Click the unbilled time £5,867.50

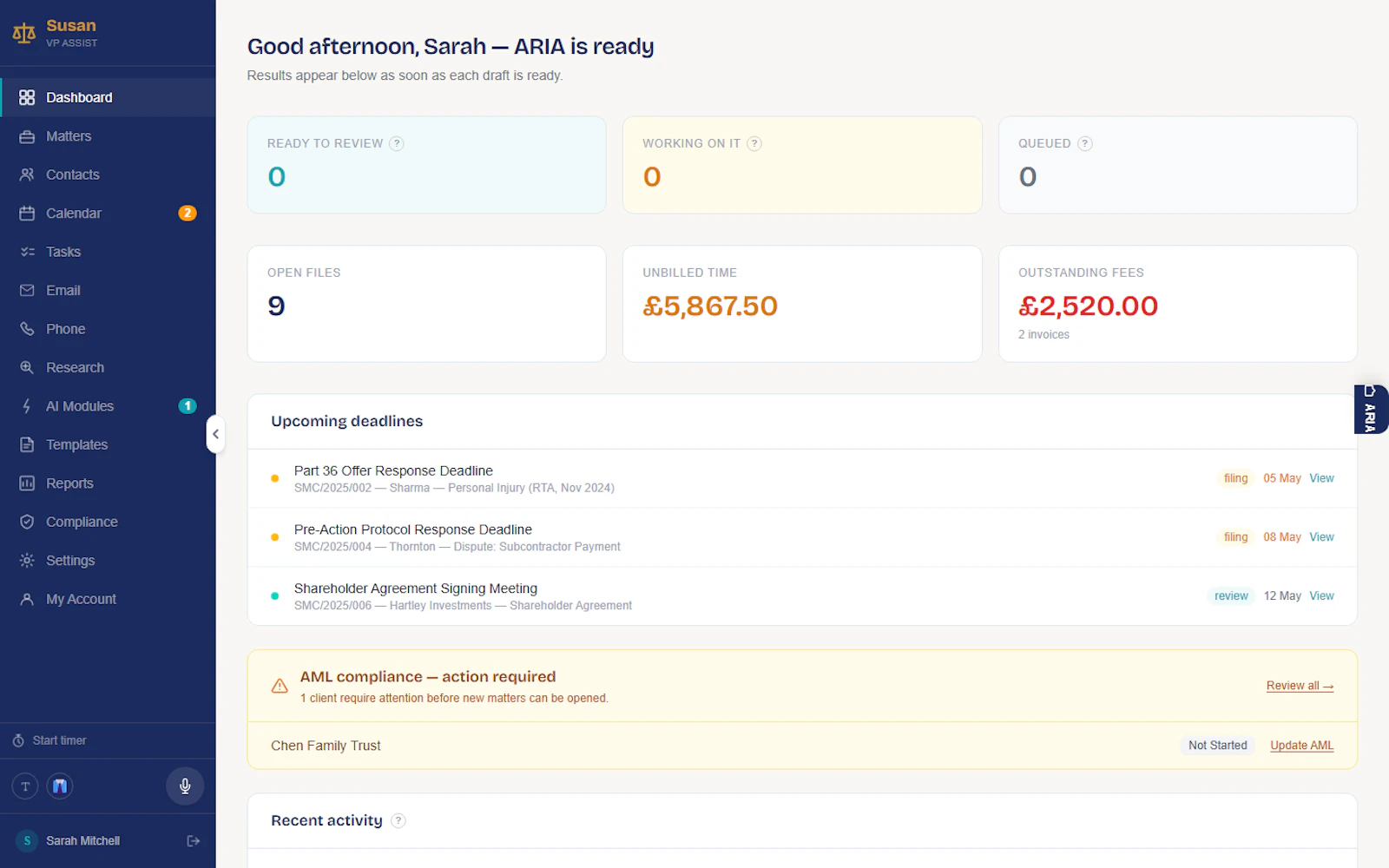coord(710,306)
